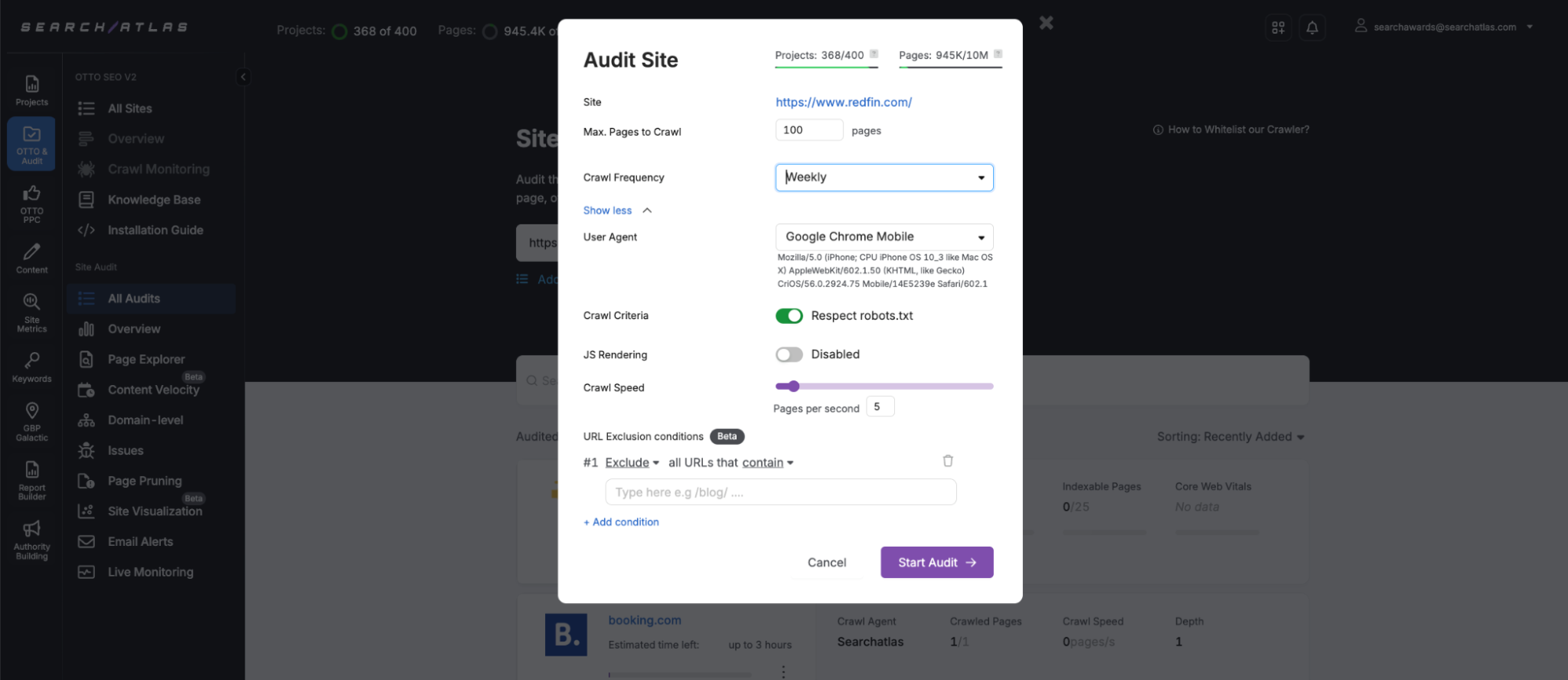Open All Sites in OTTO SEO menu
Image resolution: width=1568 pixels, height=680 pixels.
coord(130,108)
